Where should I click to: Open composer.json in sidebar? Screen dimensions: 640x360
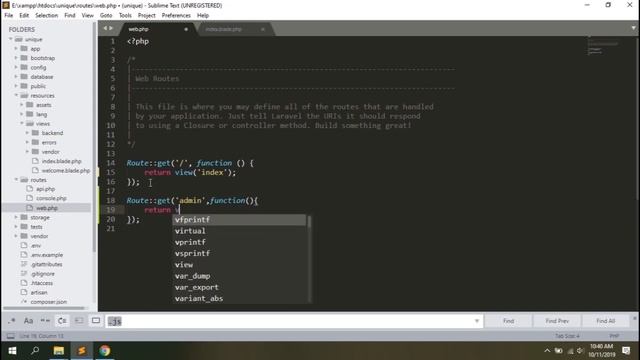[49, 302]
